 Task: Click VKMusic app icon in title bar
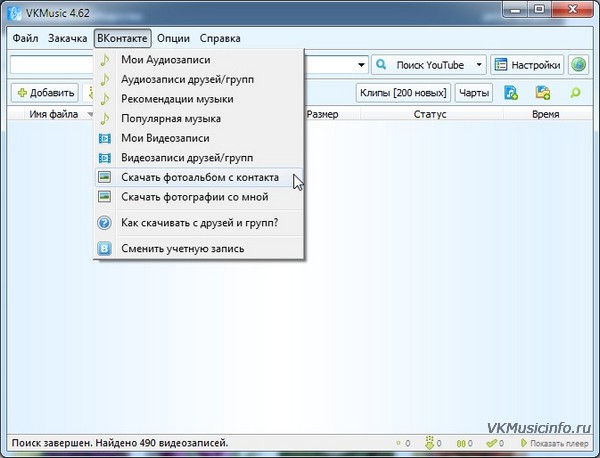pos(15,13)
